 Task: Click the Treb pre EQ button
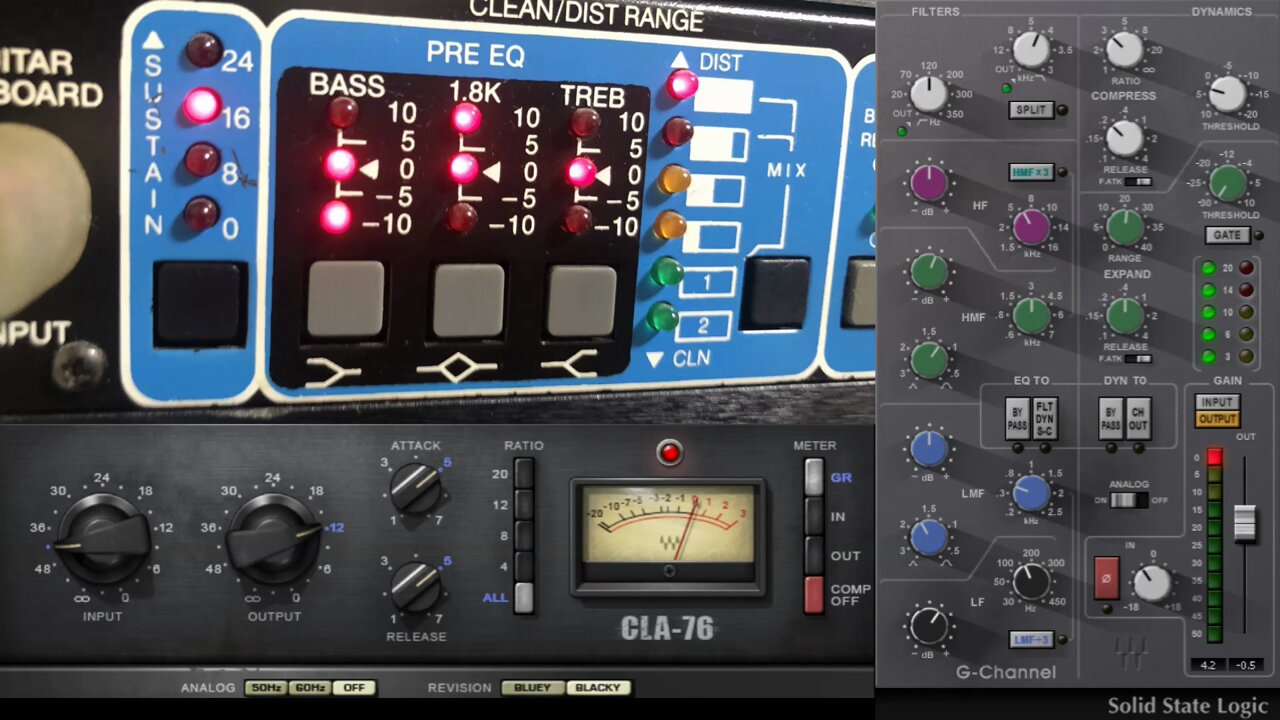[x=580, y=301]
